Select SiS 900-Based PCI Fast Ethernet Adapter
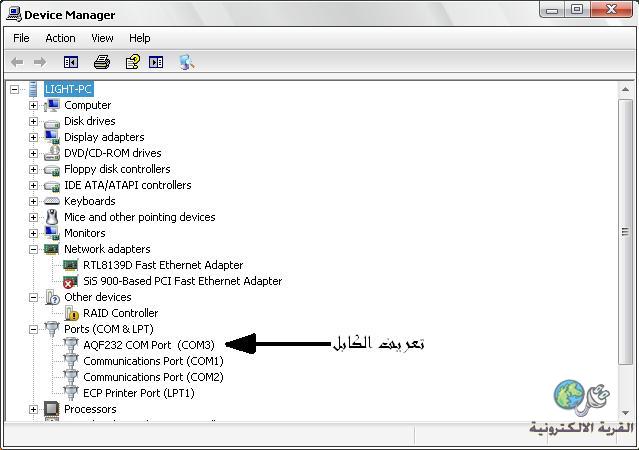Screen dimensions: 639x450 click(x=183, y=281)
